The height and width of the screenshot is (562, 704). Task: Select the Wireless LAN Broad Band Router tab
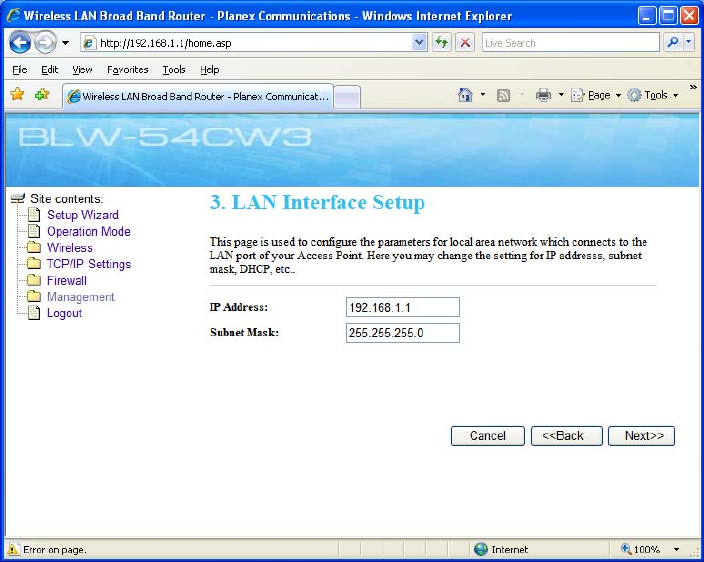(198, 96)
